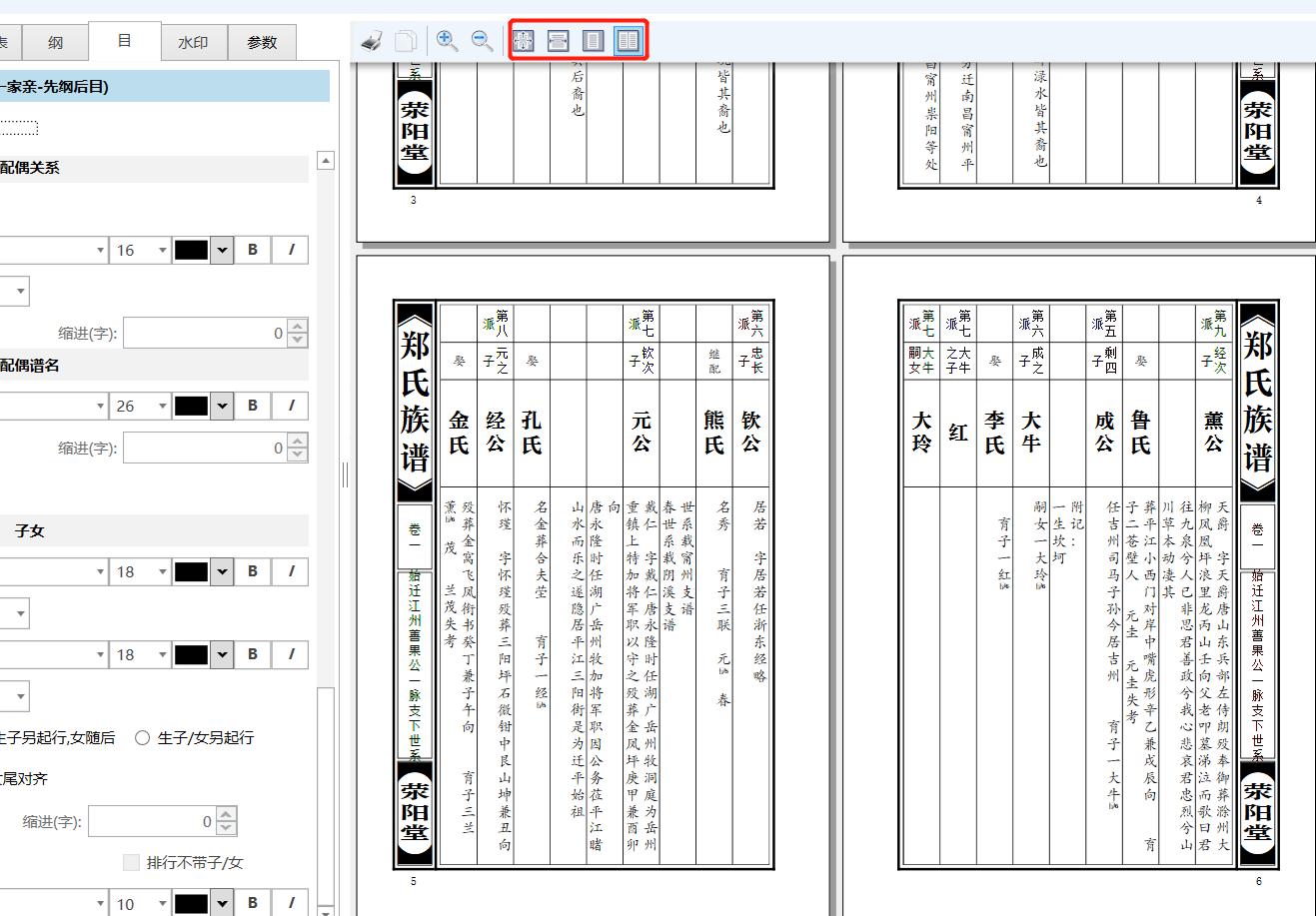Click 缩进(字) input under 配偶关系
The width and height of the screenshot is (1316, 916).
coord(205,333)
